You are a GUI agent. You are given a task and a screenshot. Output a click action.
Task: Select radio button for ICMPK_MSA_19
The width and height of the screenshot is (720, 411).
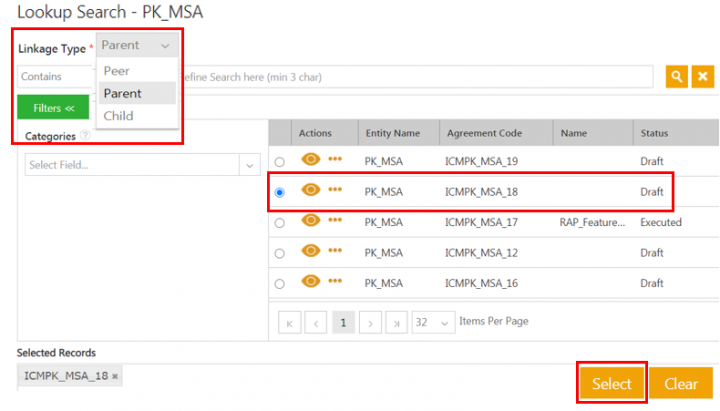pos(279,161)
